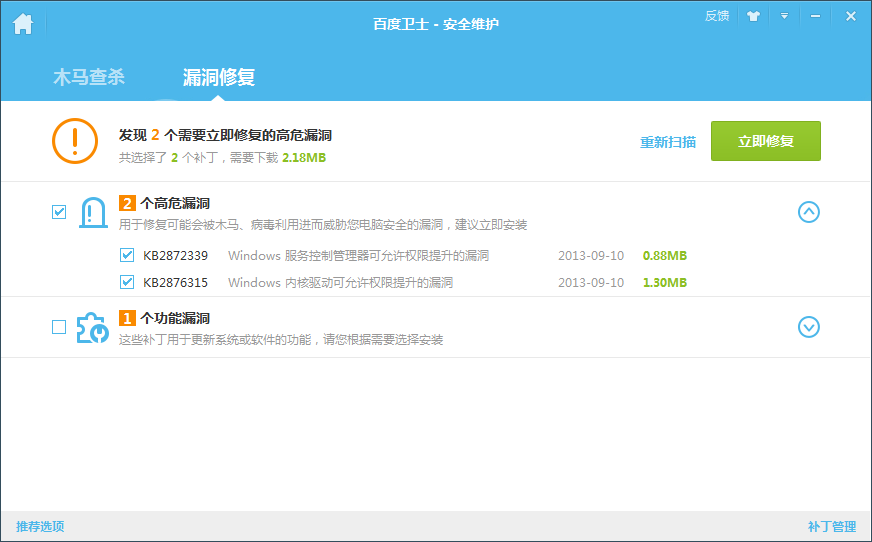Click the 反馈 feedback link

[717, 16]
